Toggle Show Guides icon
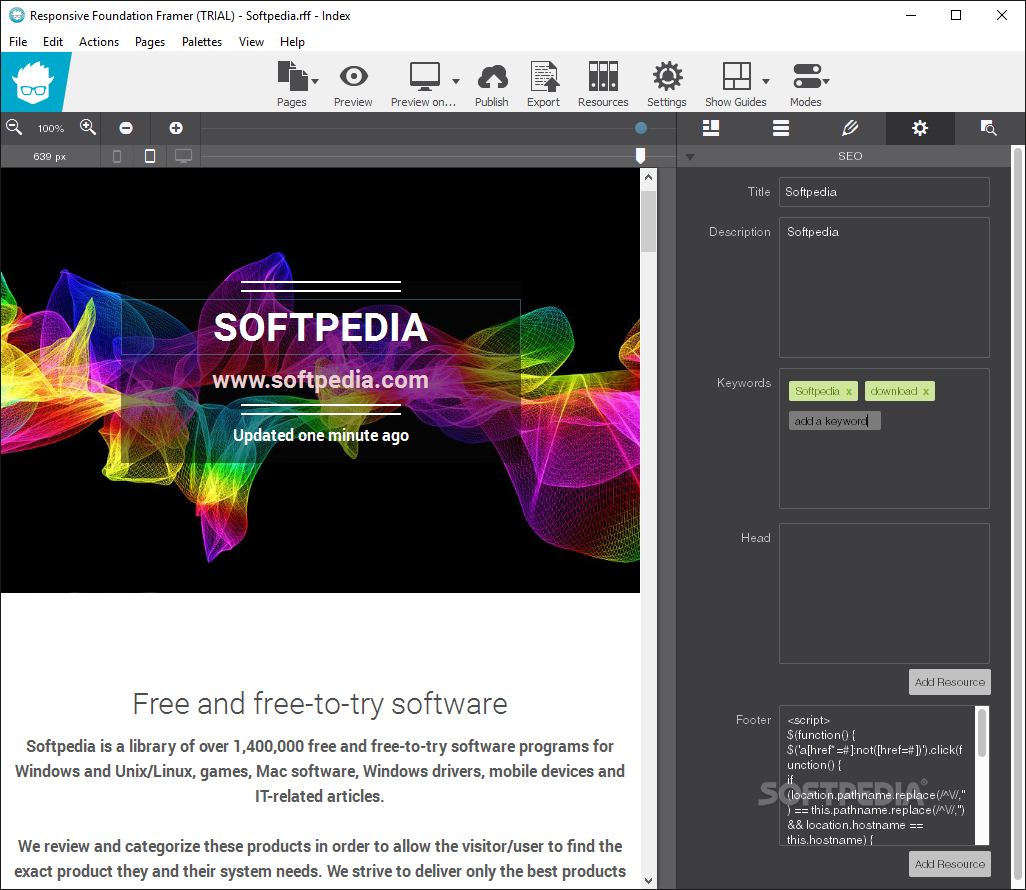The image size is (1026, 890). (736, 76)
